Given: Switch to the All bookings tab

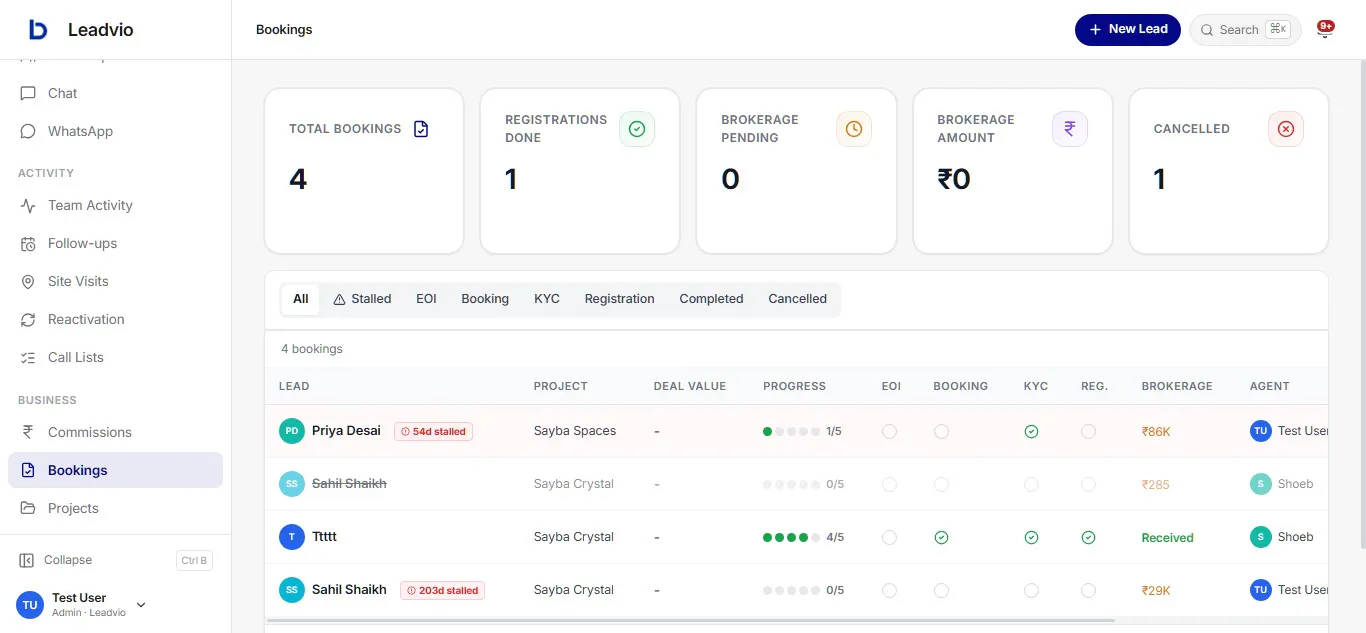Looking at the screenshot, I should [300, 299].
